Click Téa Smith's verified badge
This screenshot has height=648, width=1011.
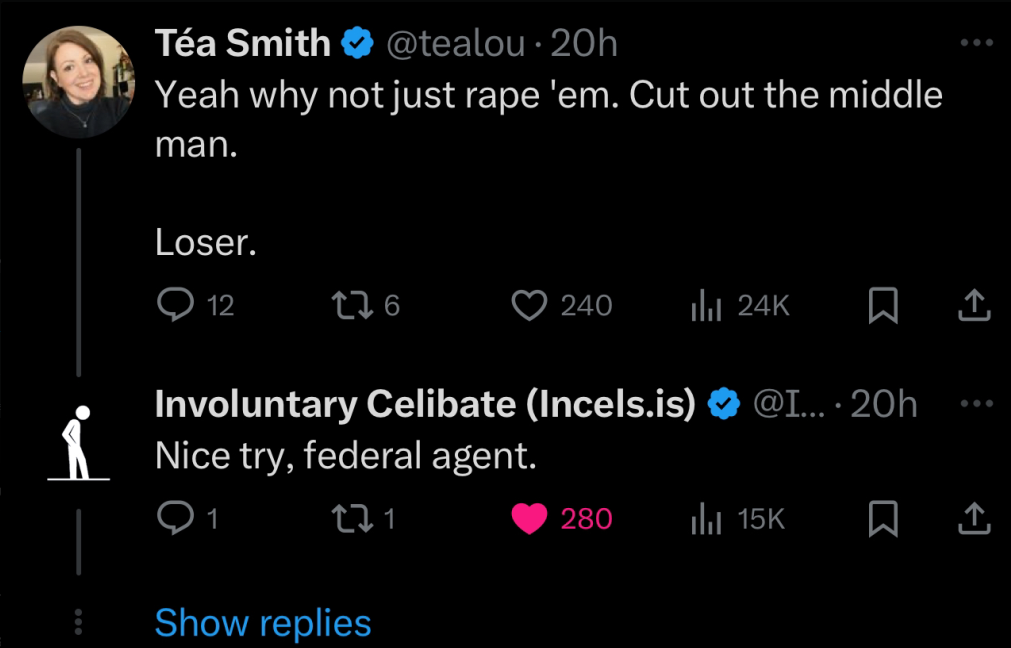tap(356, 42)
